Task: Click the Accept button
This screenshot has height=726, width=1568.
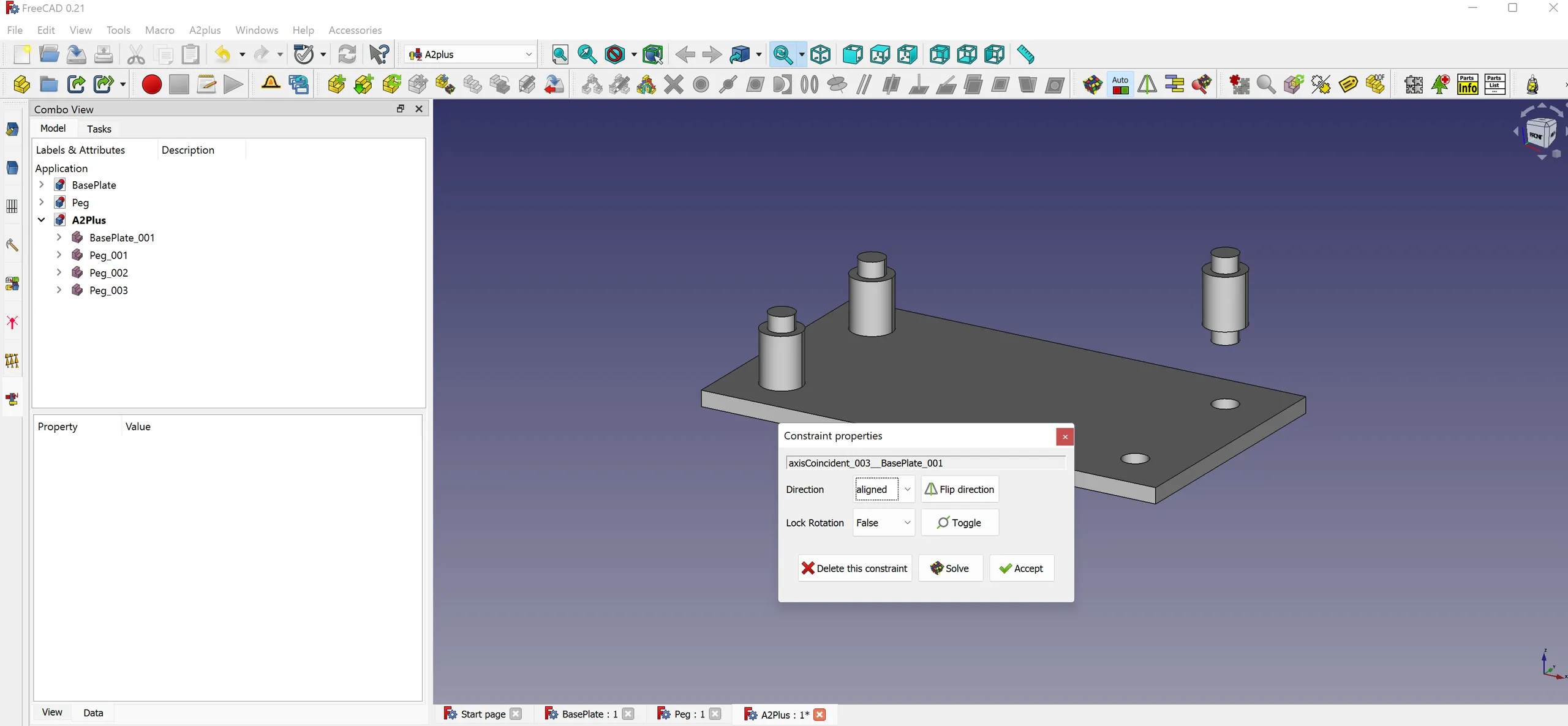Action: click(x=1021, y=568)
